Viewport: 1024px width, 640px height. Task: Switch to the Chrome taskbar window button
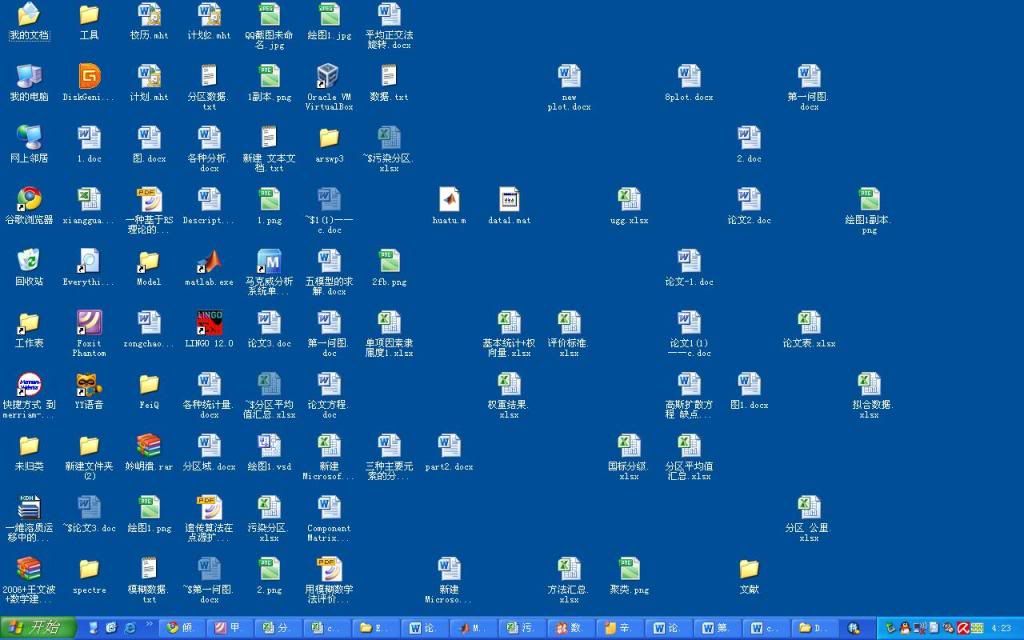(x=182, y=628)
